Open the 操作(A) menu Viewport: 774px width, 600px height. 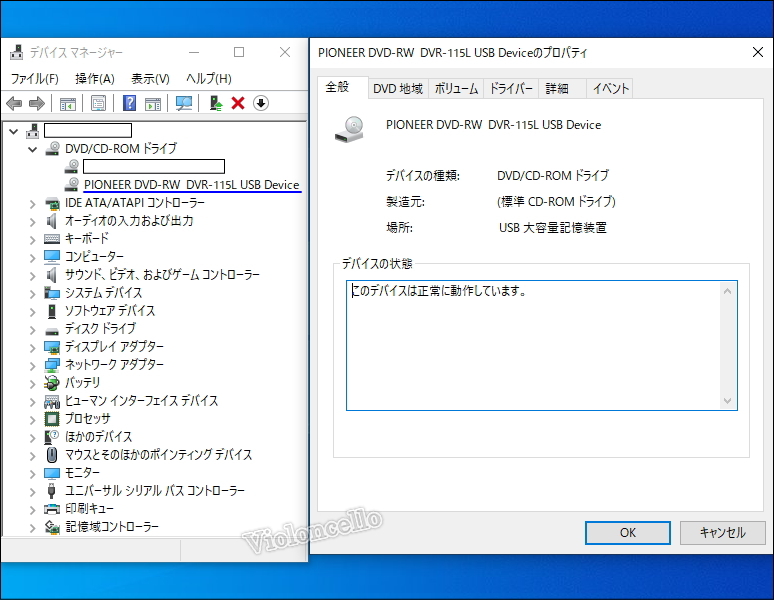point(95,78)
